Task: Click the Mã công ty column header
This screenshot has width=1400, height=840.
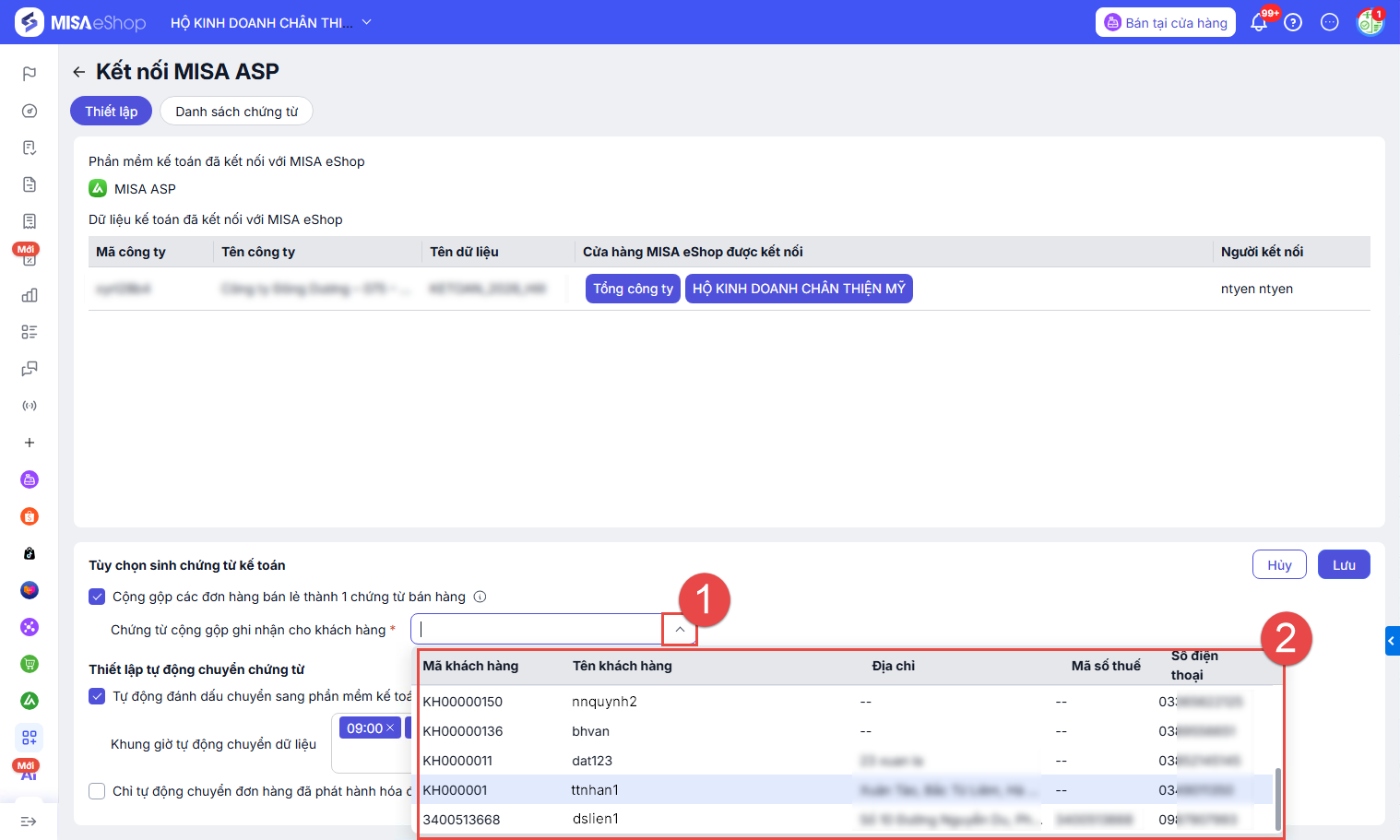Action: point(131,252)
